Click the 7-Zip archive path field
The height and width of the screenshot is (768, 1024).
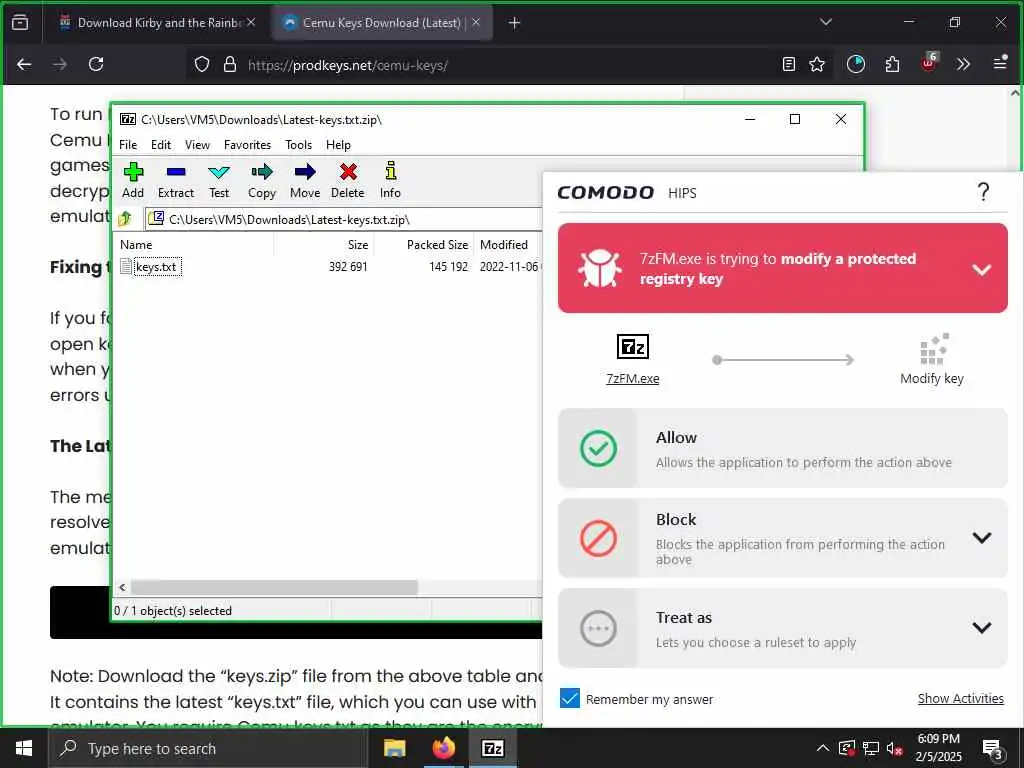point(344,219)
